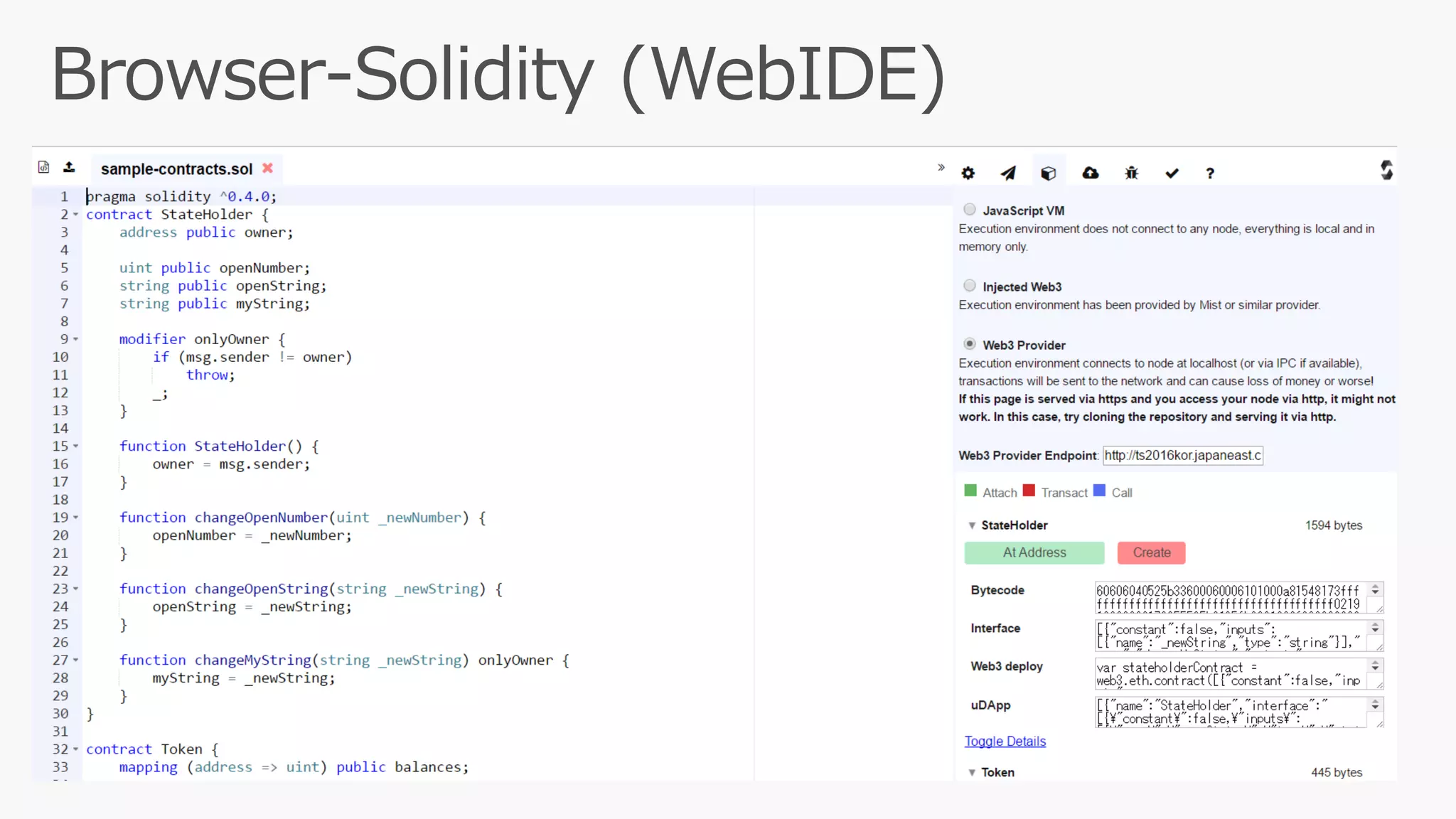Screen dimensions: 1456x819
Task: Select the Web3 Provider radio button
Action: point(970,343)
